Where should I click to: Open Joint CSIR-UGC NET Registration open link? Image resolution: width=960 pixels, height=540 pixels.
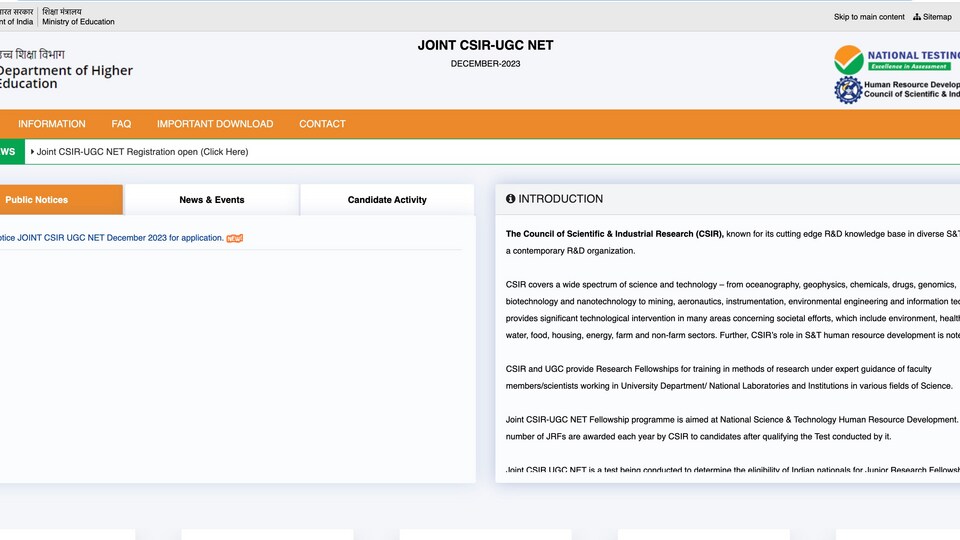[142, 152]
